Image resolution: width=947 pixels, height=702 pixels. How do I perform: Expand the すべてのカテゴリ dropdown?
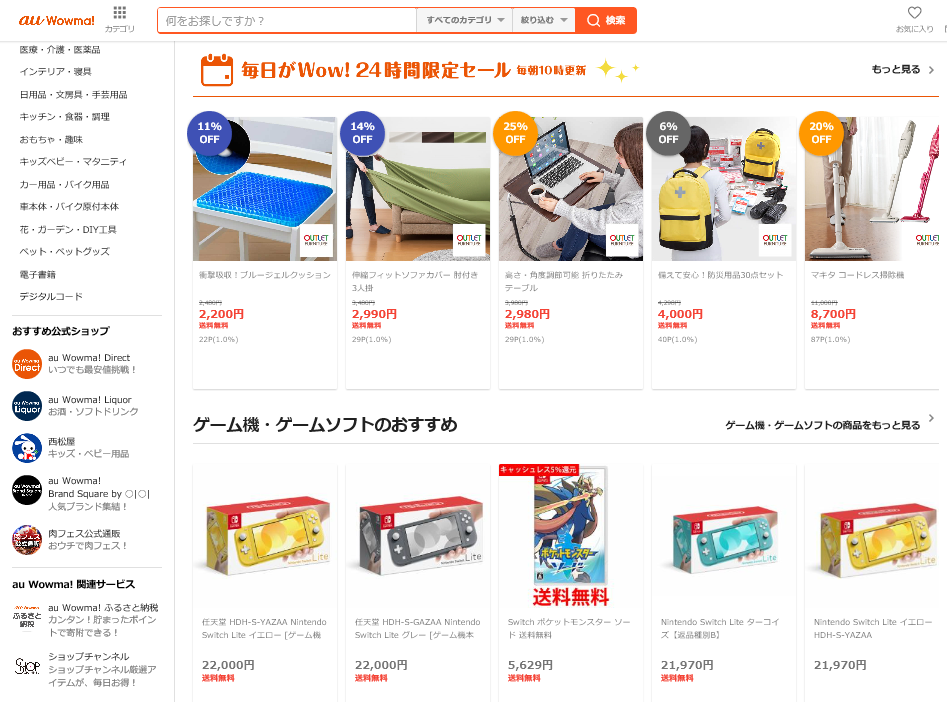point(464,21)
